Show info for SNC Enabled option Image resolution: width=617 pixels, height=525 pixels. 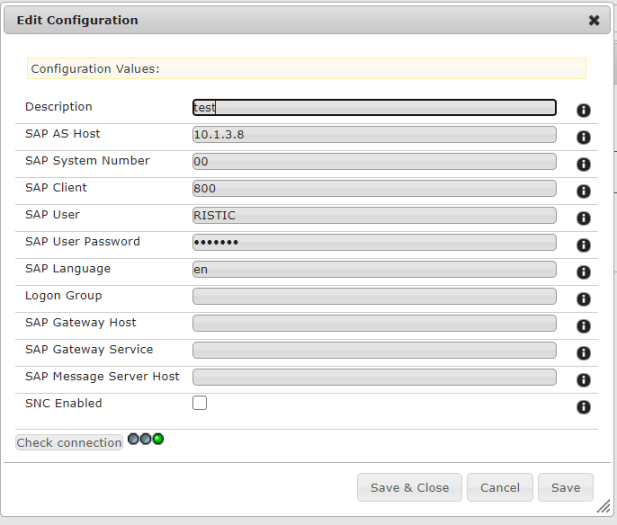584,407
